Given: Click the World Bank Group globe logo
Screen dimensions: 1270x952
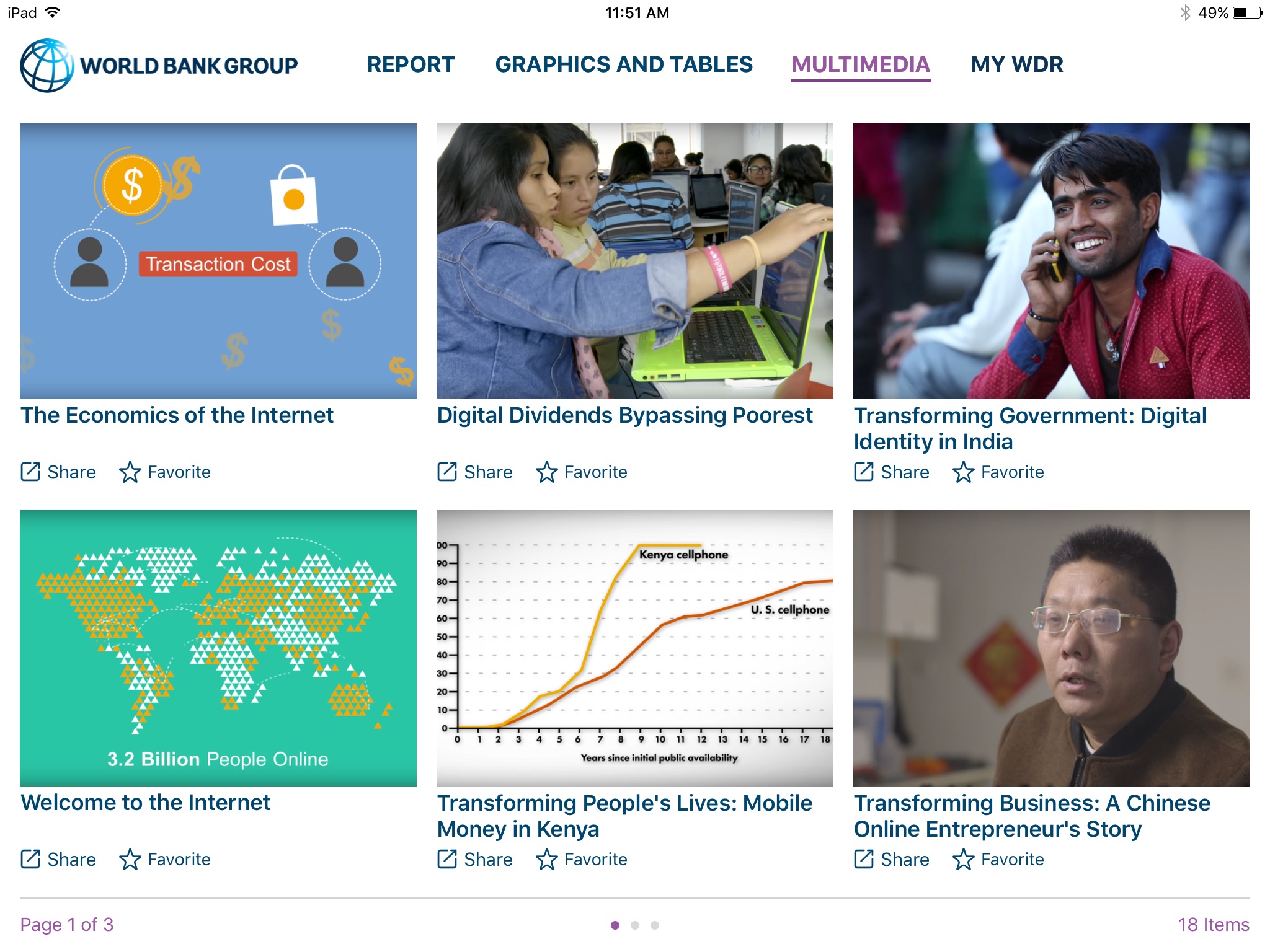Looking at the screenshot, I should [x=47, y=66].
